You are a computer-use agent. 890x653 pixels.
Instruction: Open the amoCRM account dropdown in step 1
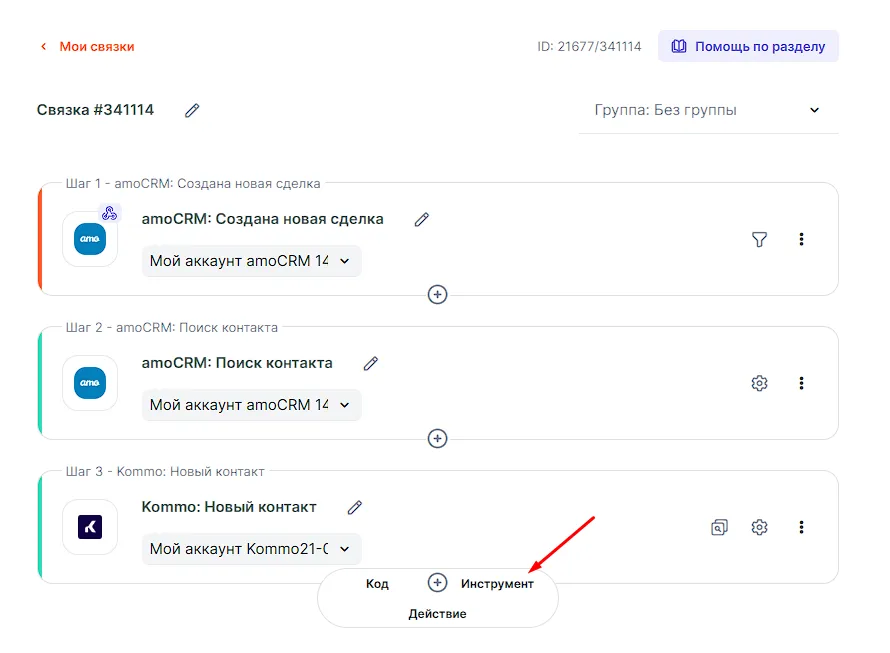pyautogui.click(x=251, y=261)
